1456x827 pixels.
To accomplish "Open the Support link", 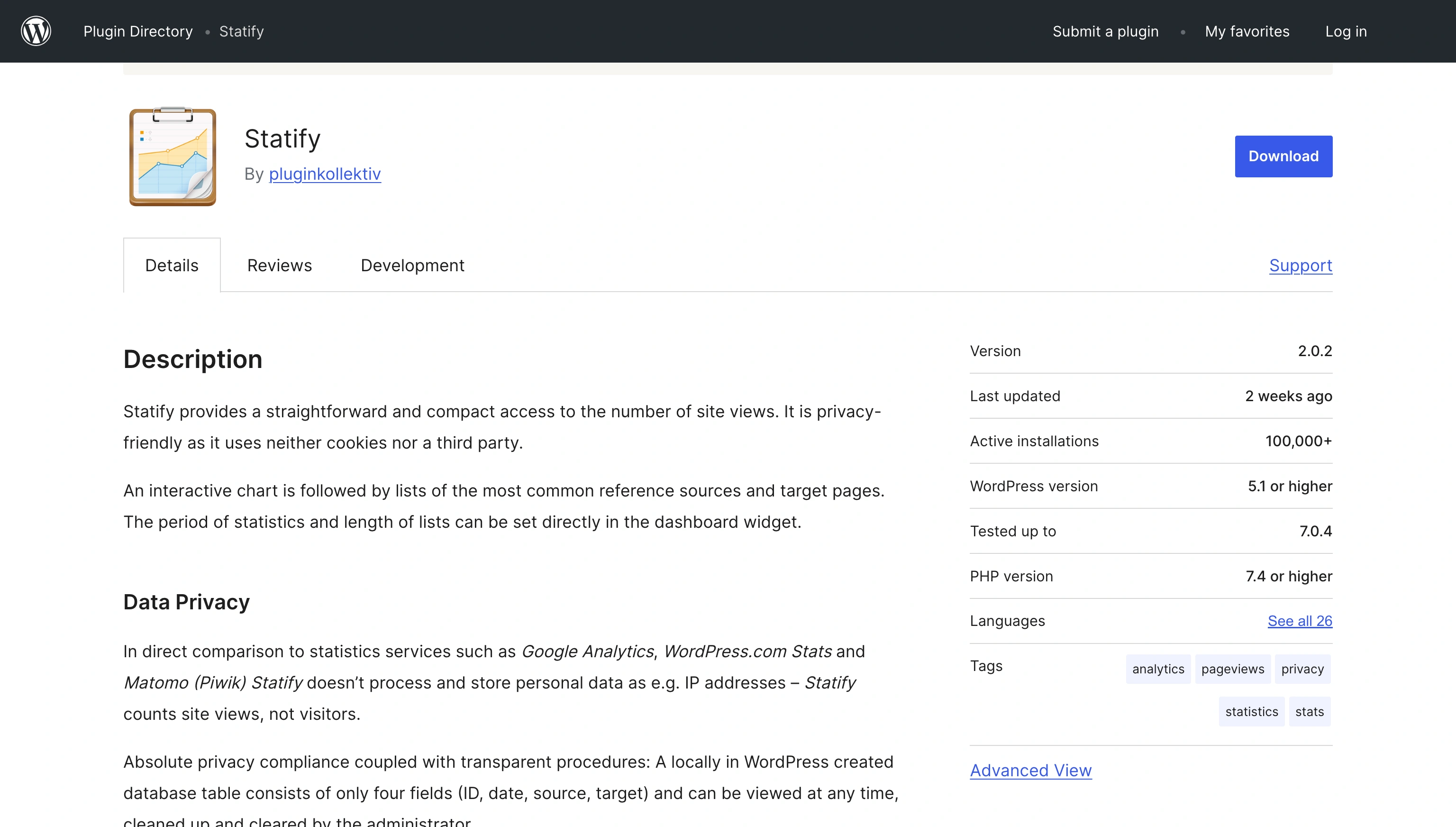I will [1301, 265].
